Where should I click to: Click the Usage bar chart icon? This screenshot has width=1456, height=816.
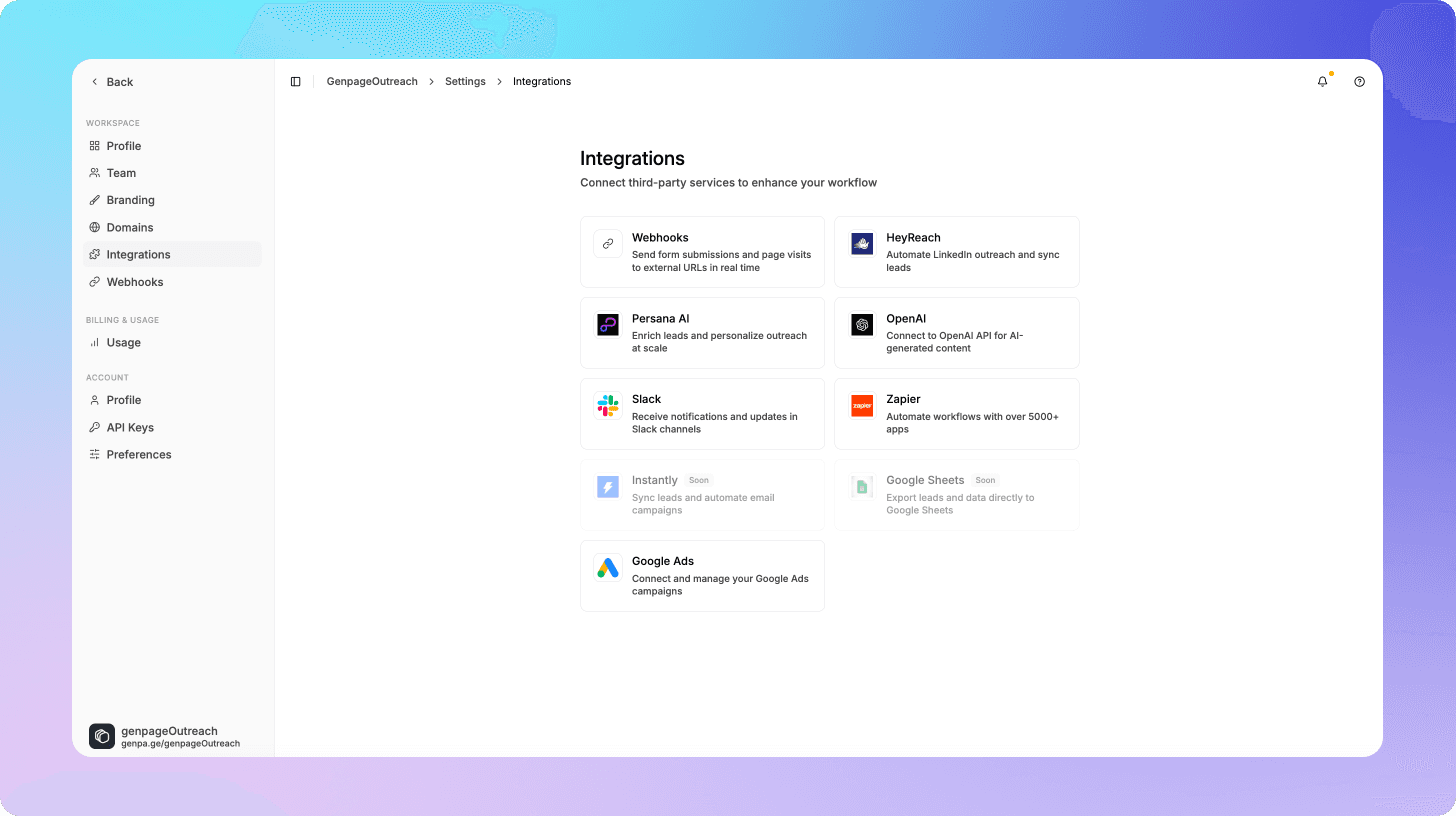click(x=94, y=342)
